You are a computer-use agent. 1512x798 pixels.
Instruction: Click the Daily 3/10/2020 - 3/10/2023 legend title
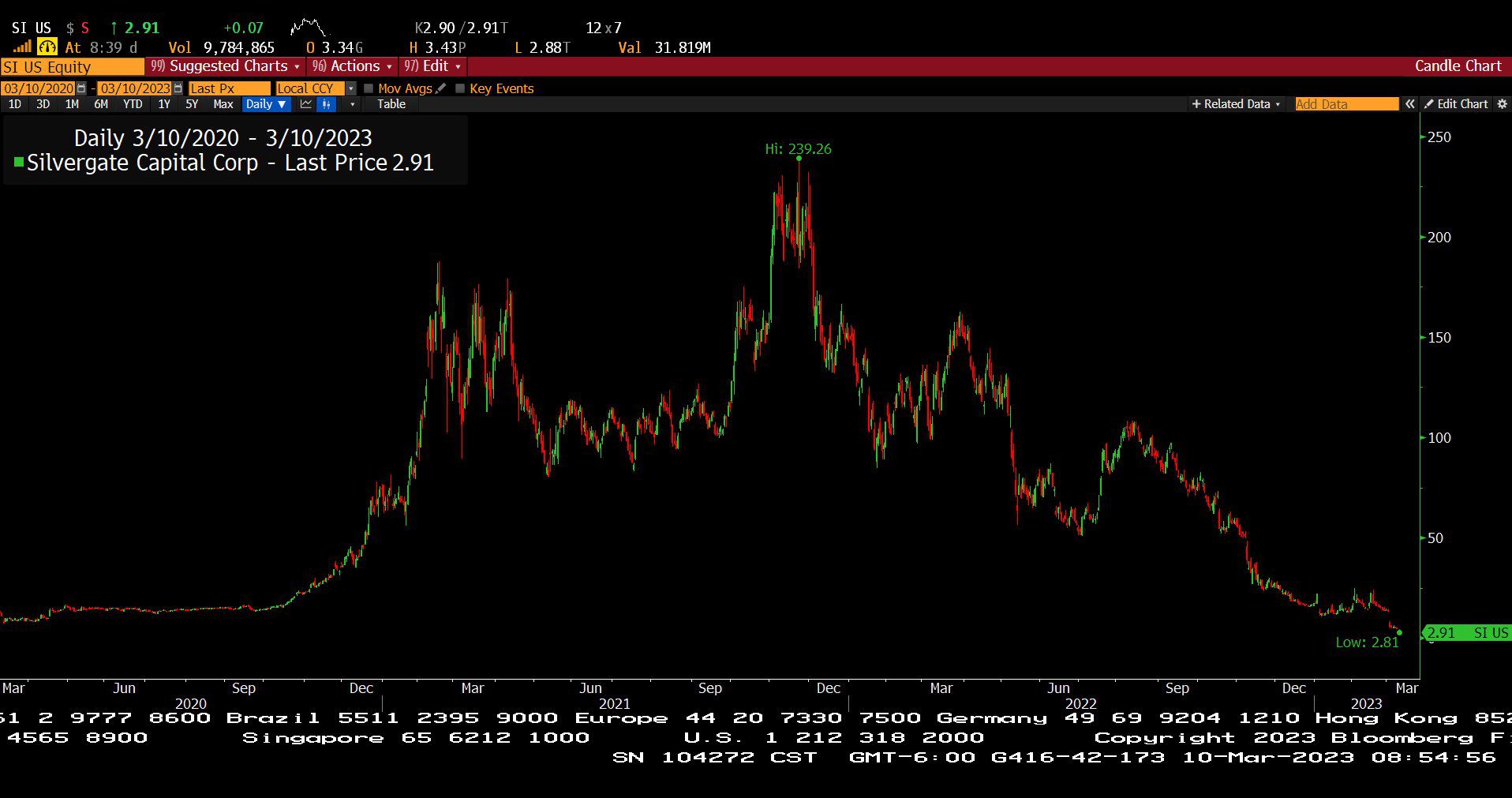pos(223,138)
